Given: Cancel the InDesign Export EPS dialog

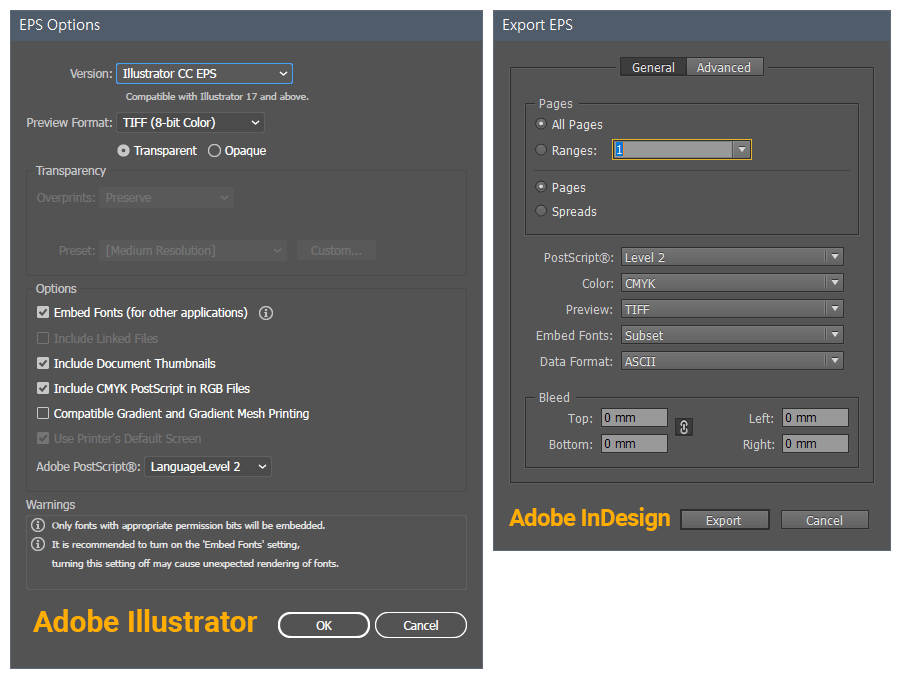Looking at the screenshot, I should coord(824,520).
